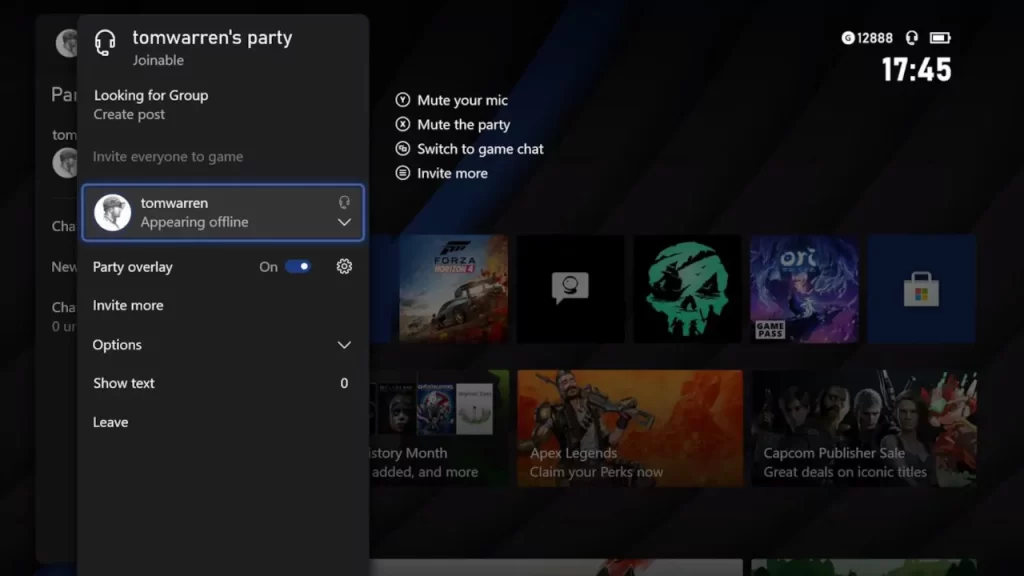Open the Sea of Thieves skull tile
The image size is (1024, 576).
tap(687, 289)
